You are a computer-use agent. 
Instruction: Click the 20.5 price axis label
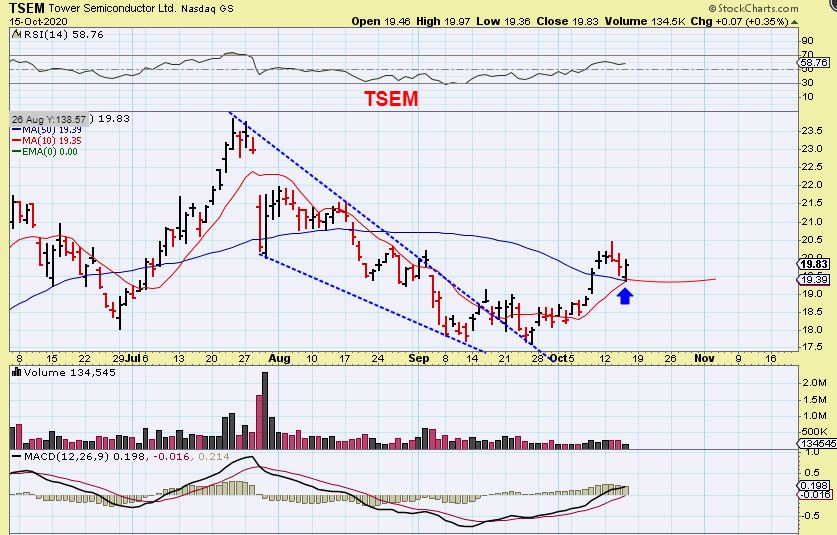pyautogui.click(x=811, y=240)
